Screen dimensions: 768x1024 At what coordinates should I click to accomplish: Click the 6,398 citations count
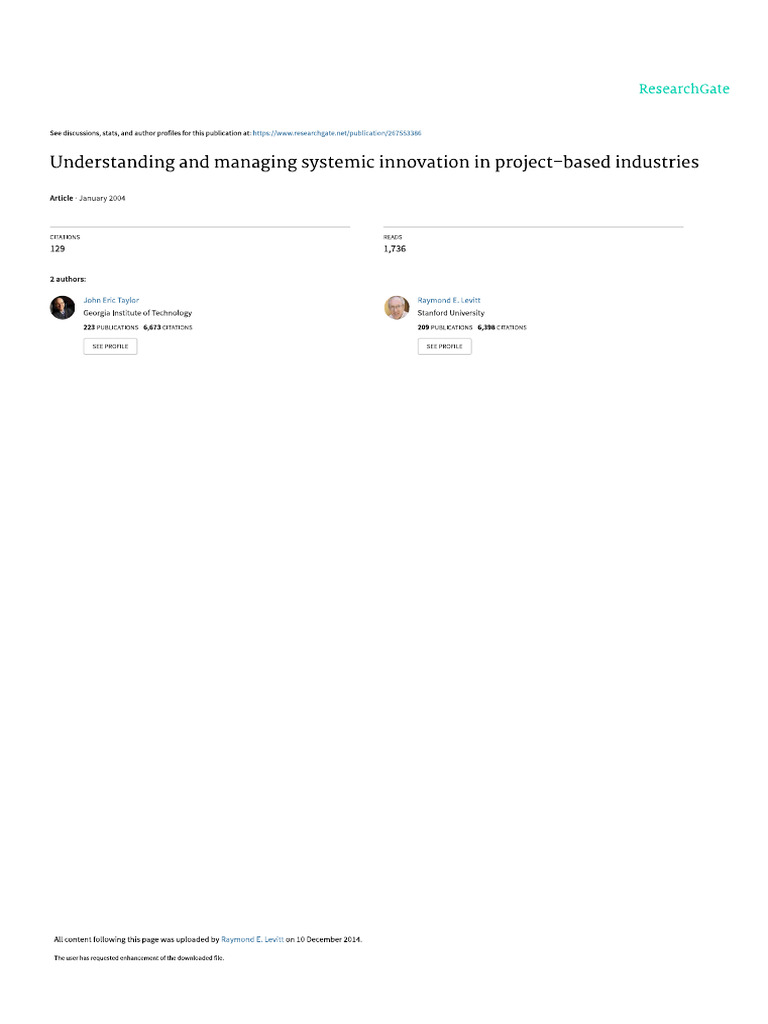[502, 327]
